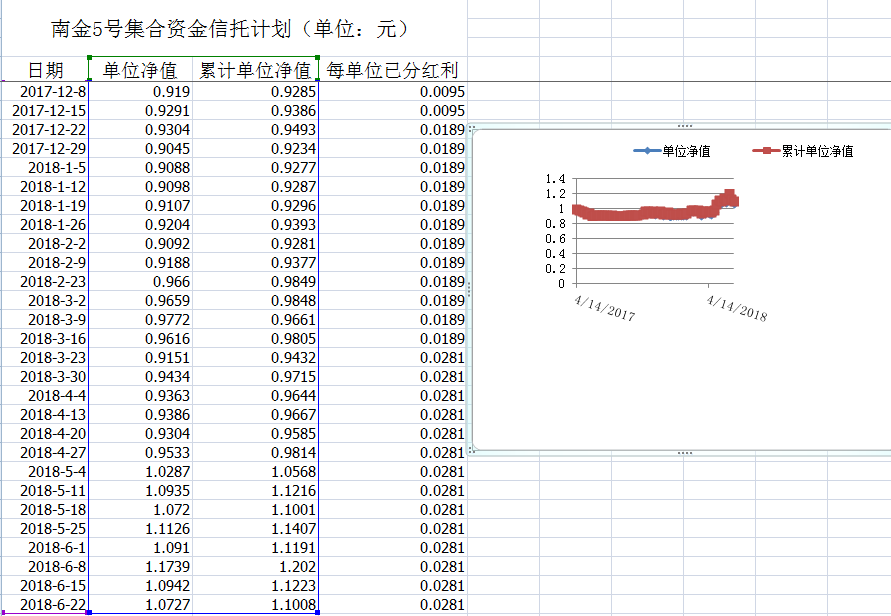Select the 4/14/2018 horizontal axis label

point(737,307)
